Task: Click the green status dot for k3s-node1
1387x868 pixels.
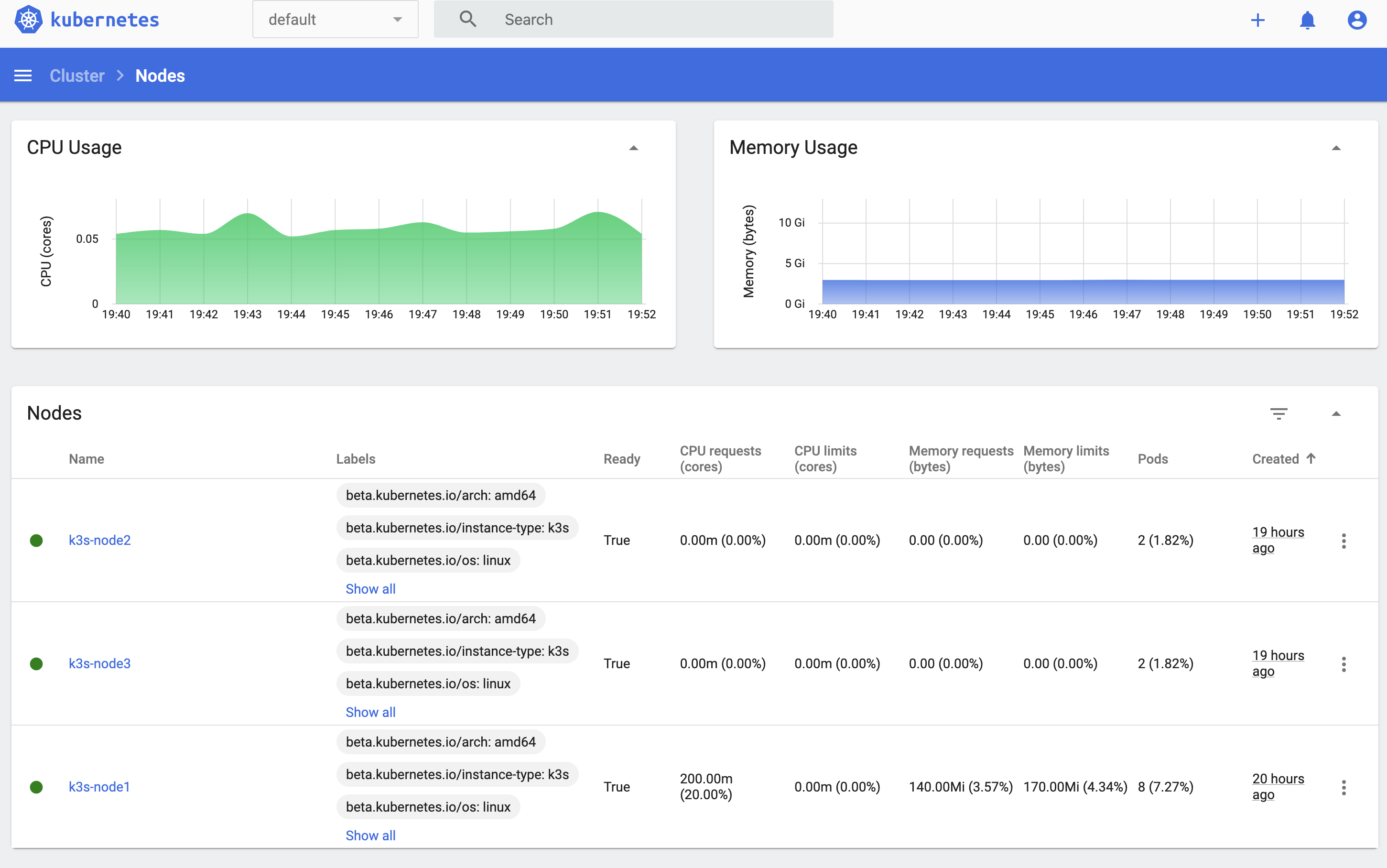Action: [36, 787]
